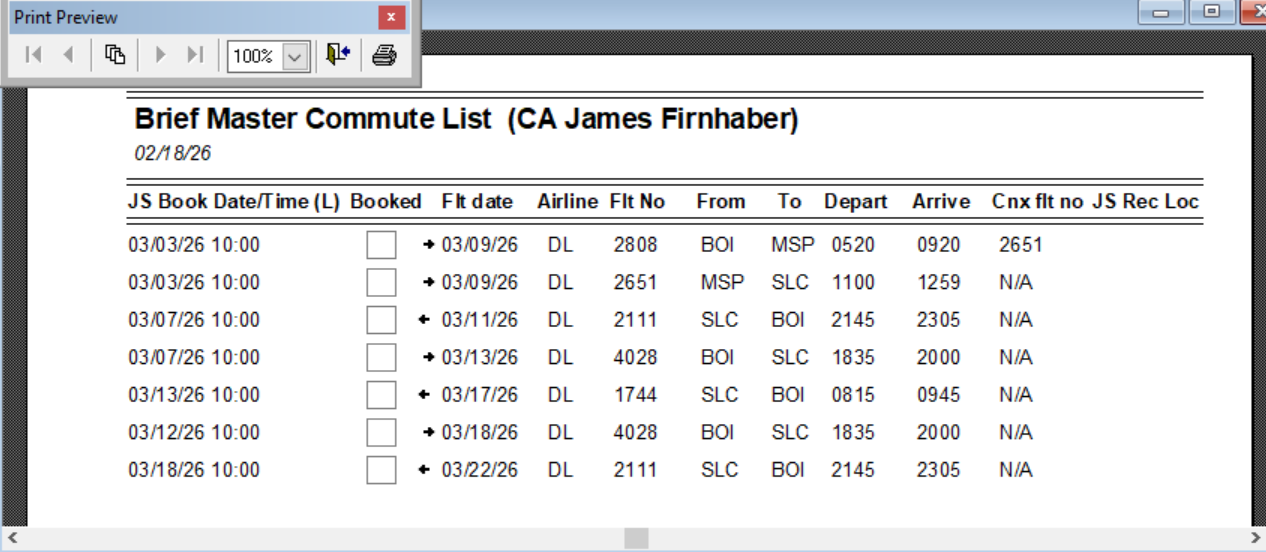Mark flight 1744 as booked

coord(381,395)
